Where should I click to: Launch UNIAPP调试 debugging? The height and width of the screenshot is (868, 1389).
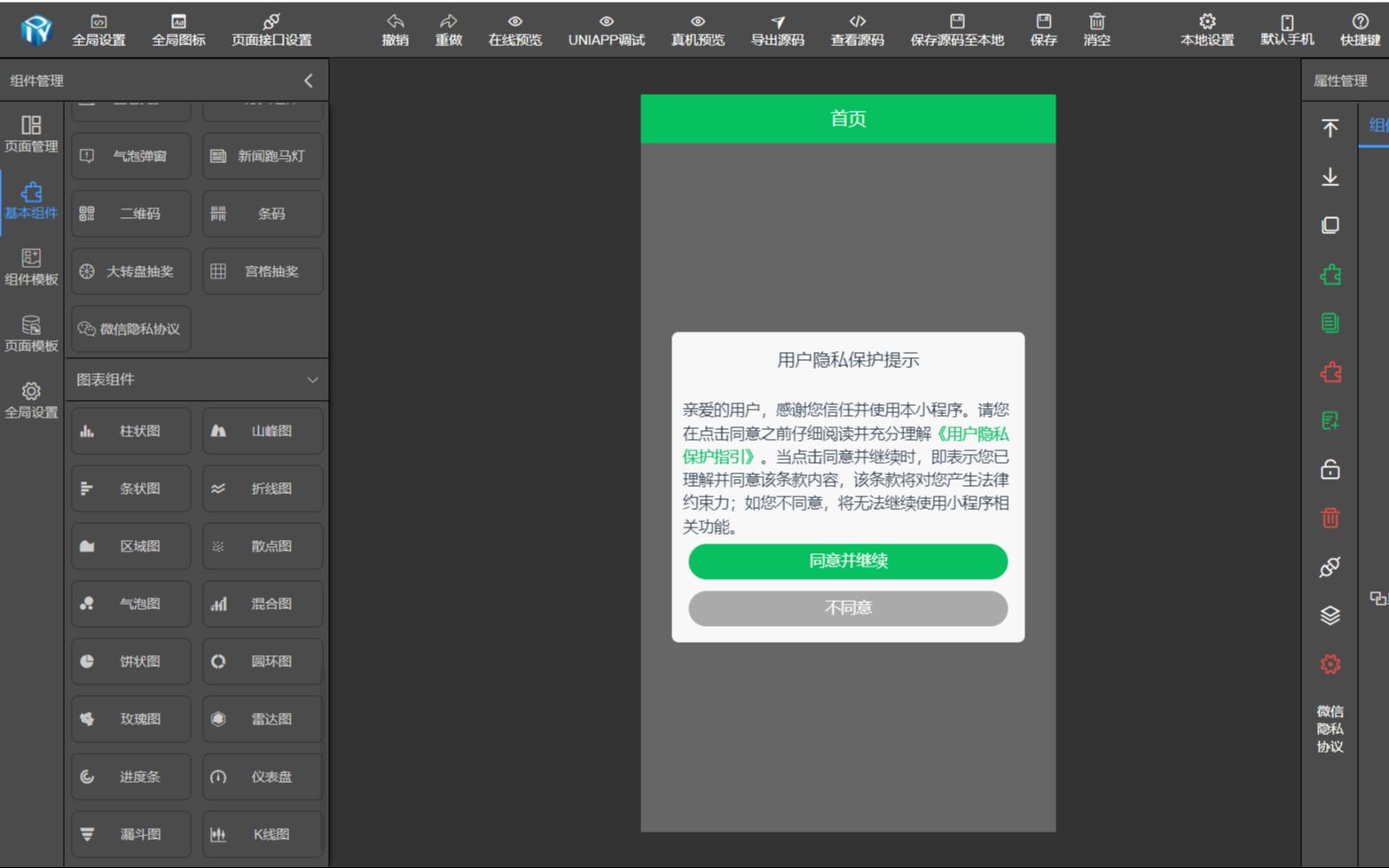coord(607,30)
